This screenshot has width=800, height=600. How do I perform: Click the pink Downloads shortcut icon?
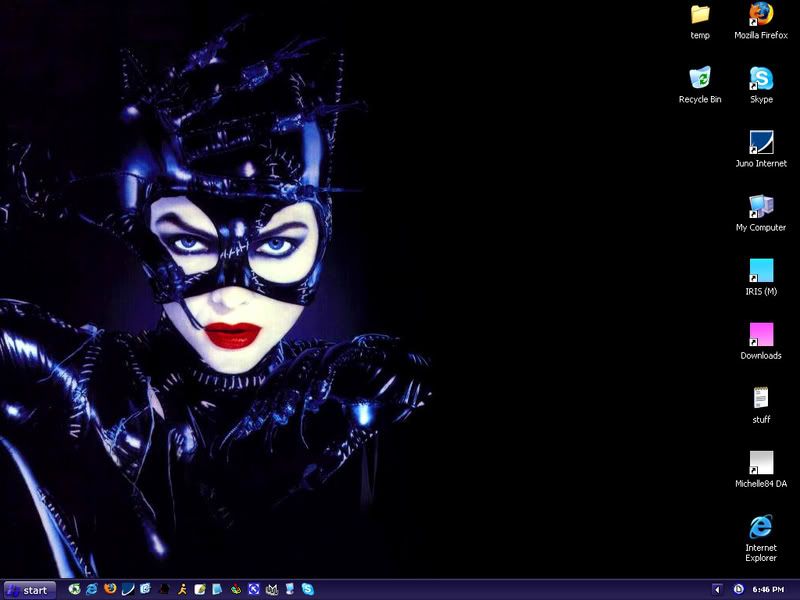(761, 335)
